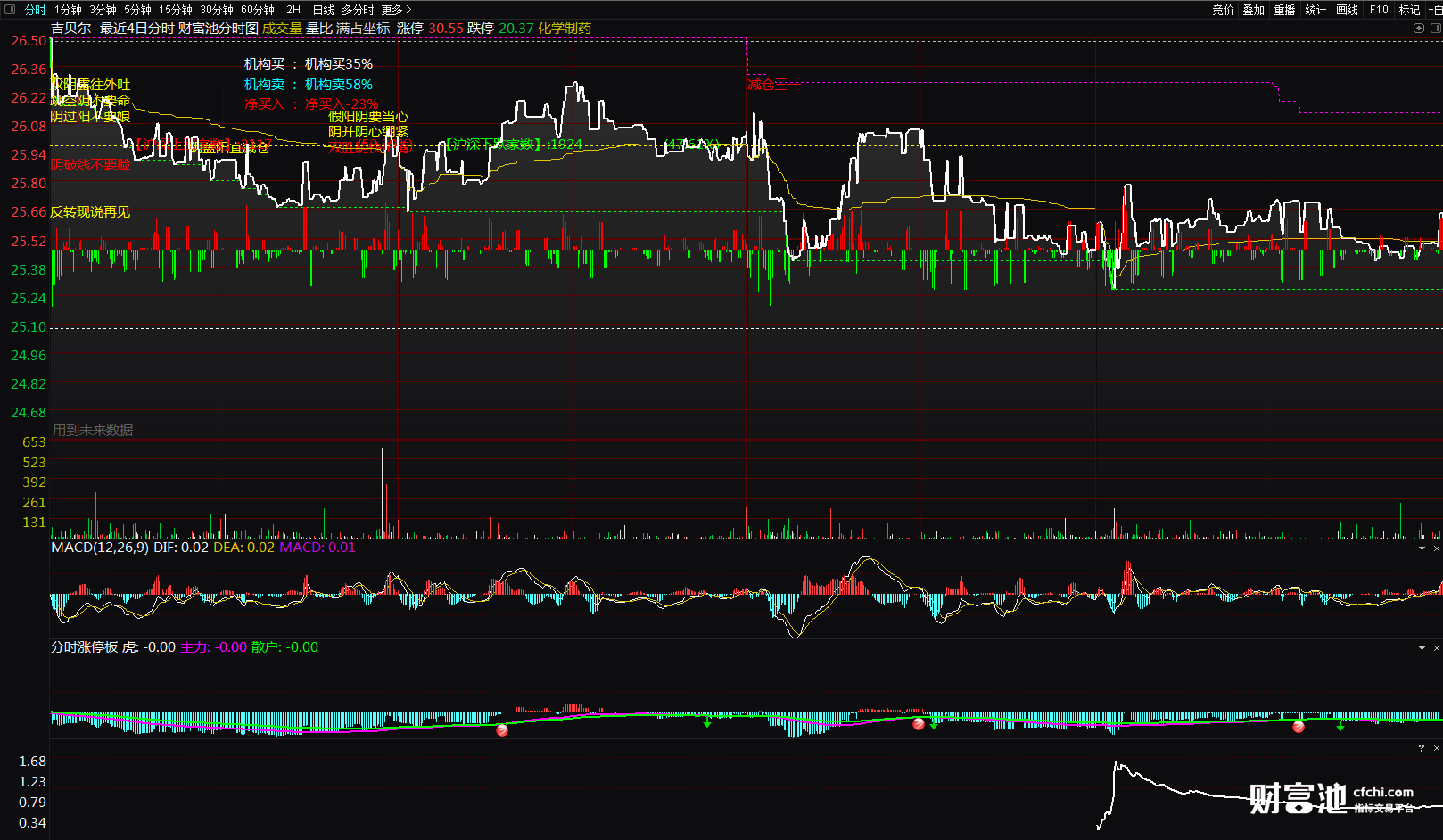Click the 1.68 axis label in bottom panel

[x=32, y=762]
